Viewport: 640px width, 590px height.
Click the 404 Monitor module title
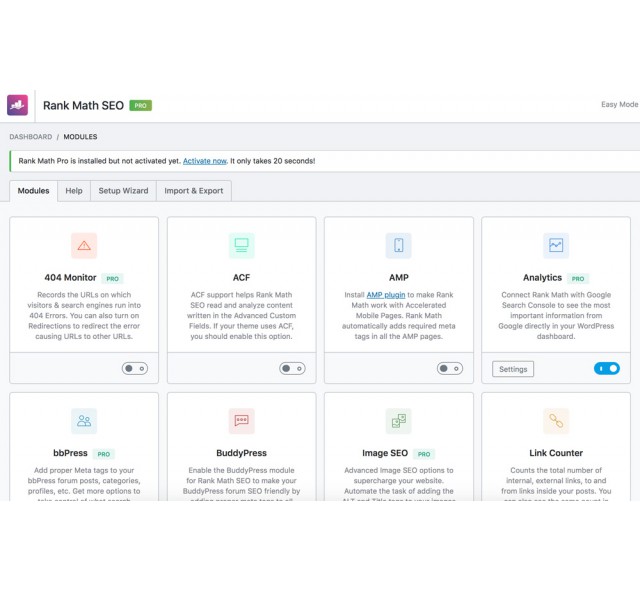[70, 278]
